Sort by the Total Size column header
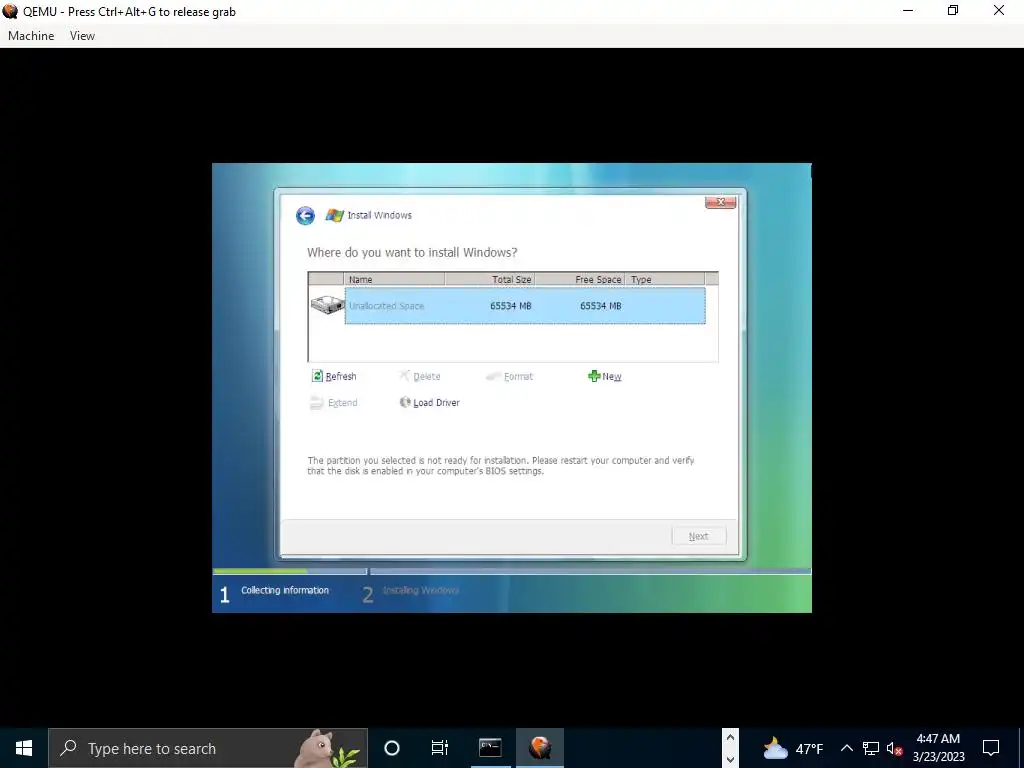This screenshot has width=1024, height=768. point(490,280)
